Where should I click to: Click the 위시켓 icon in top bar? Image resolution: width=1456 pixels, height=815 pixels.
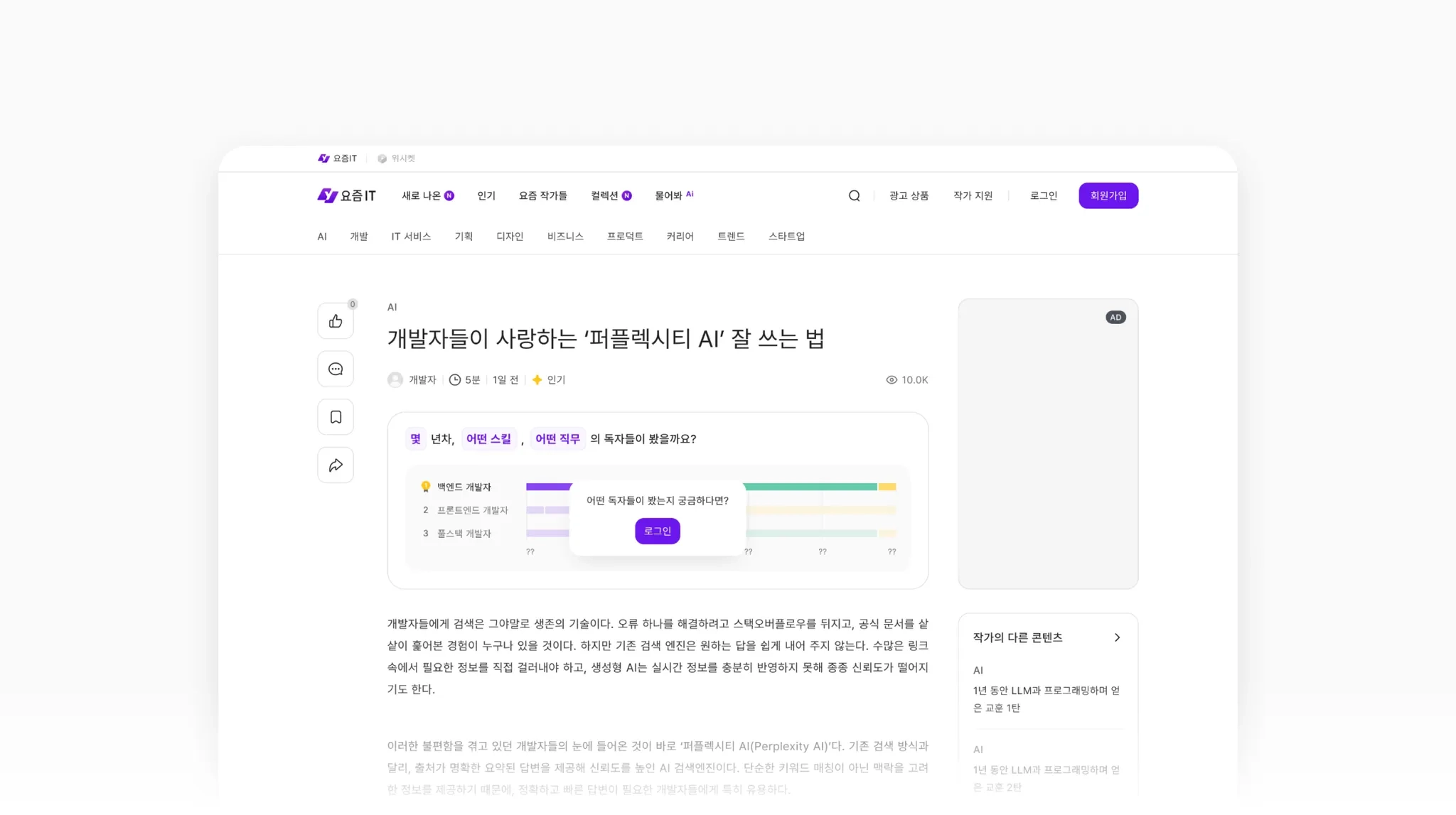pos(382,158)
